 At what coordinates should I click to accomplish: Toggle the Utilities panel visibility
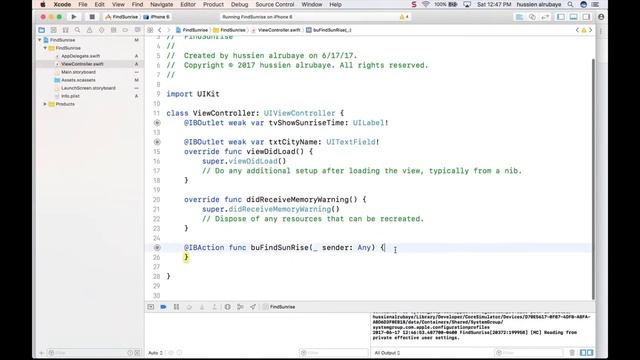586,17
